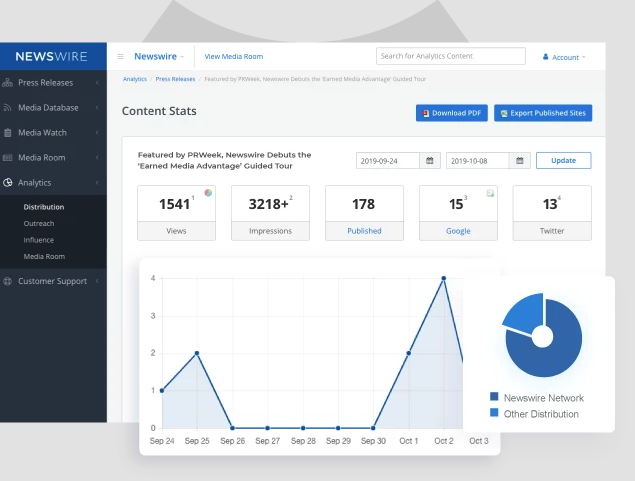
Task: Click the lighter Other Distribution pie slice
Action: [x=526, y=313]
